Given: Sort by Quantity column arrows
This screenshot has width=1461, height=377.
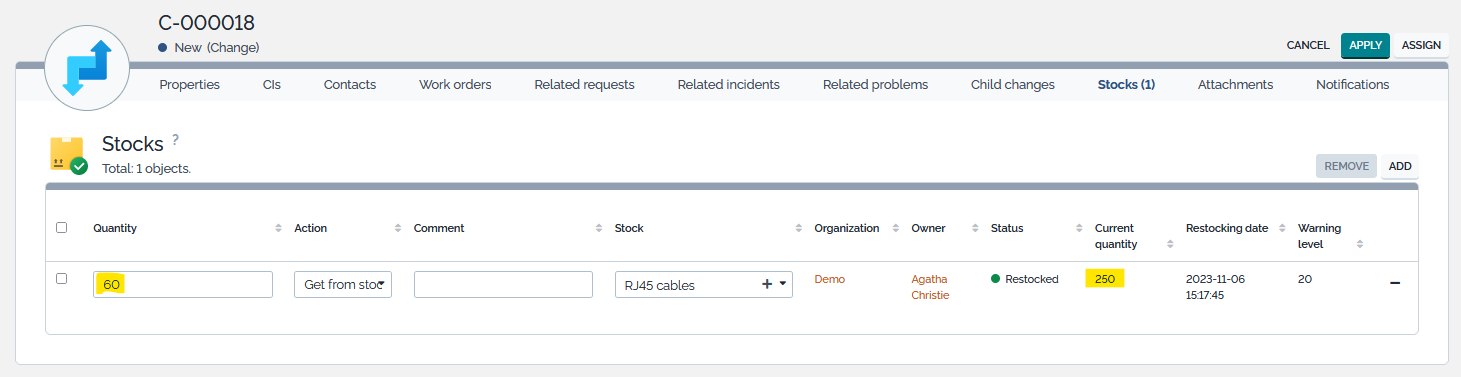Looking at the screenshot, I should (278, 228).
